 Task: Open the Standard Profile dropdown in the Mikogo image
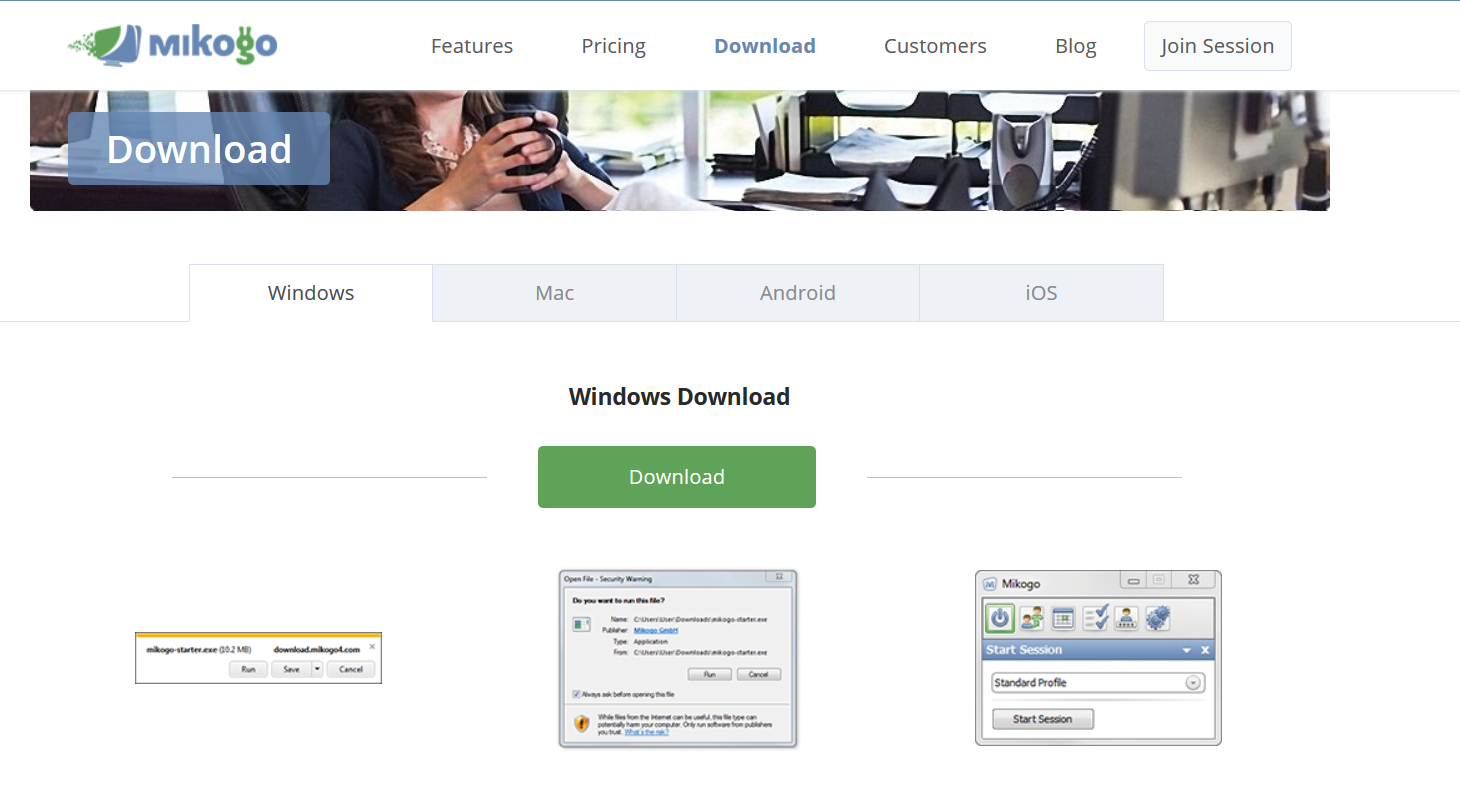1099,683
